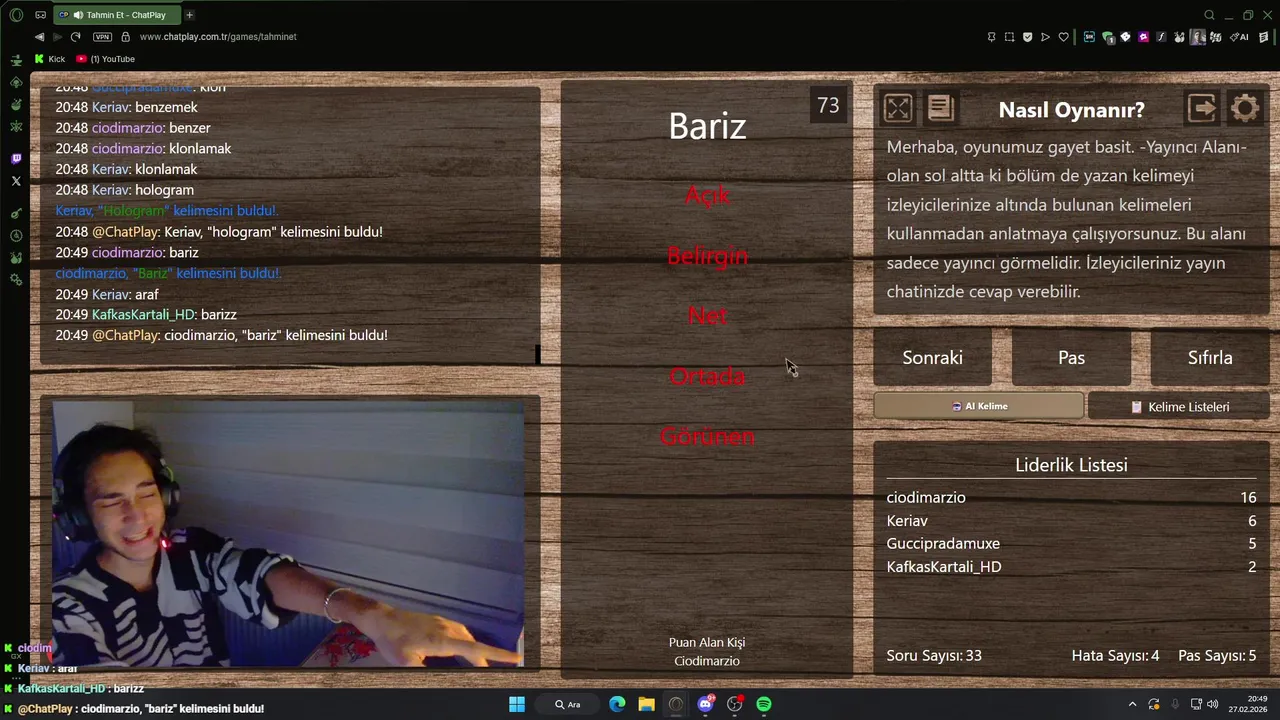Click the heart bookmark icon in toolbar
1280x720 pixels.
(x=1063, y=37)
